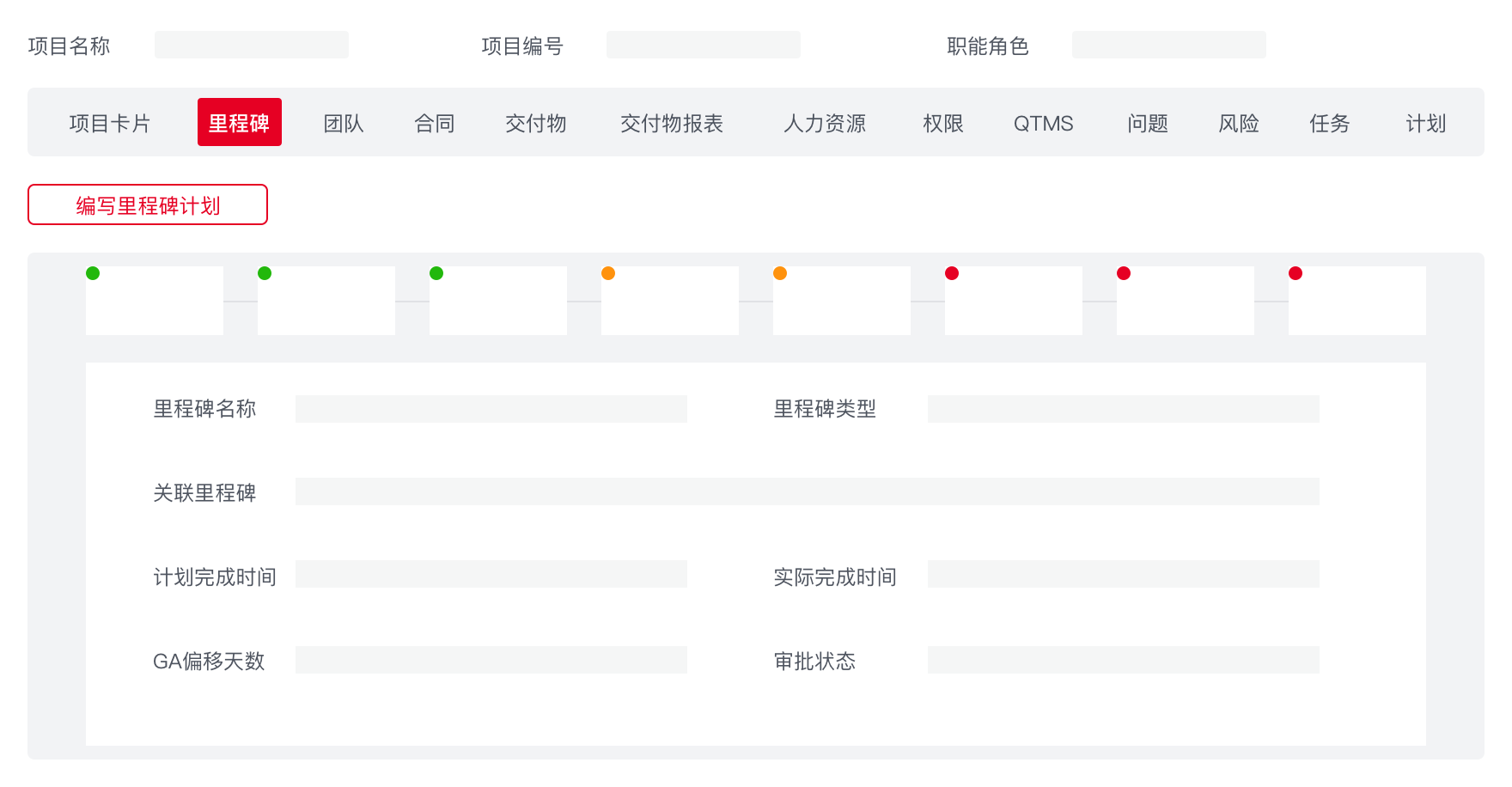This screenshot has width=1512, height=787.
Task: Click the 里程碑类型 field
Action: click(x=1124, y=409)
